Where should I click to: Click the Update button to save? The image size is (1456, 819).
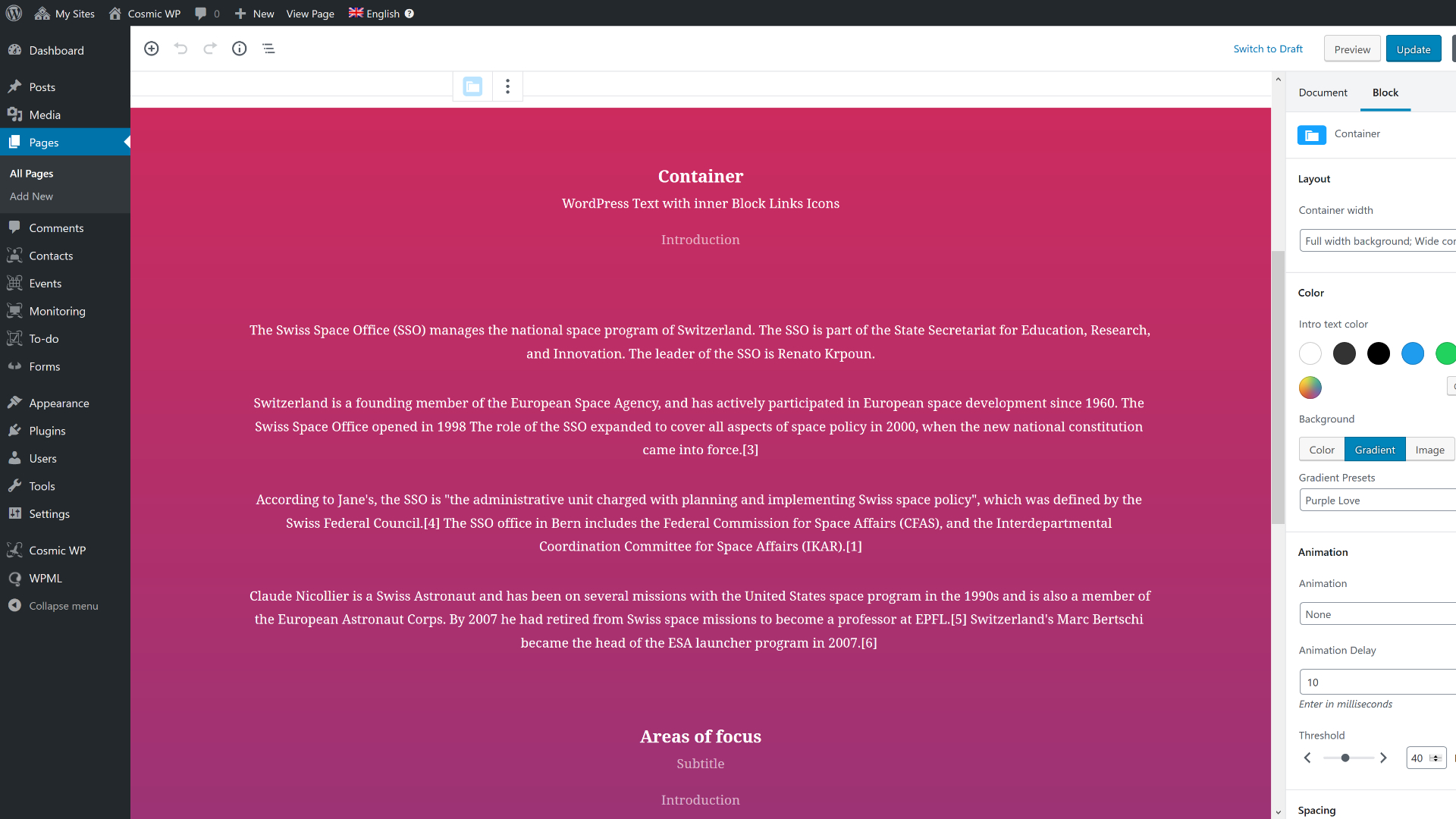(1413, 48)
